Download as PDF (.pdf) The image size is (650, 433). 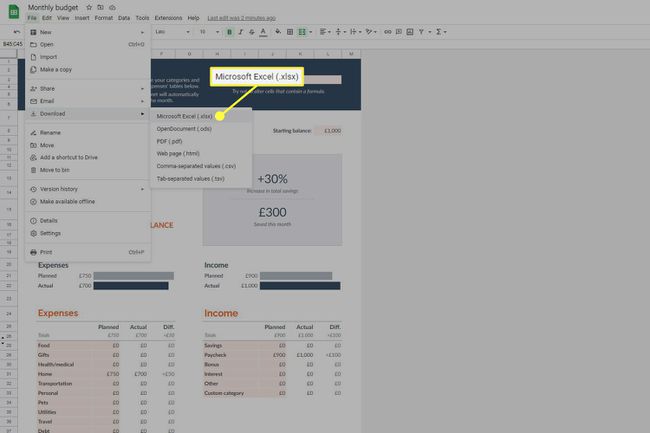(x=201, y=141)
